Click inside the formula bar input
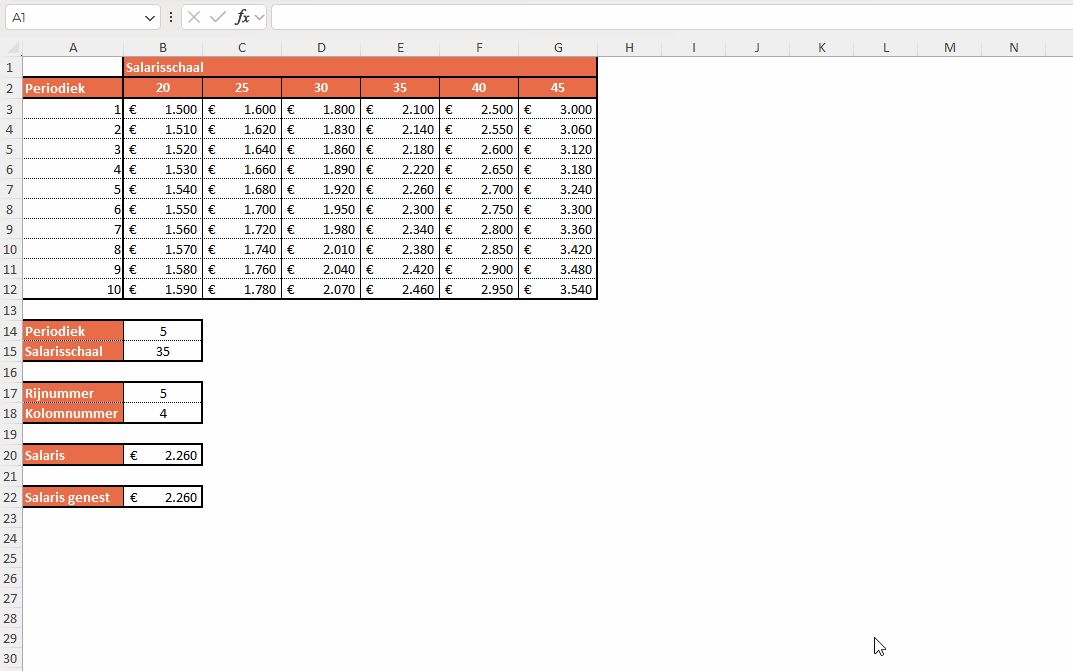Viewport: 1073px width, 671px height. [x=670, y=17]
